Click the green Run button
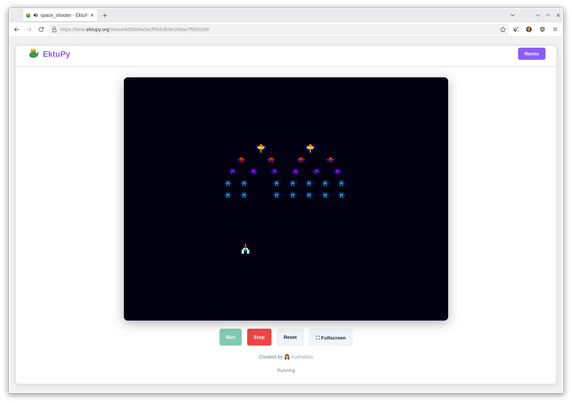 (230, 337)
